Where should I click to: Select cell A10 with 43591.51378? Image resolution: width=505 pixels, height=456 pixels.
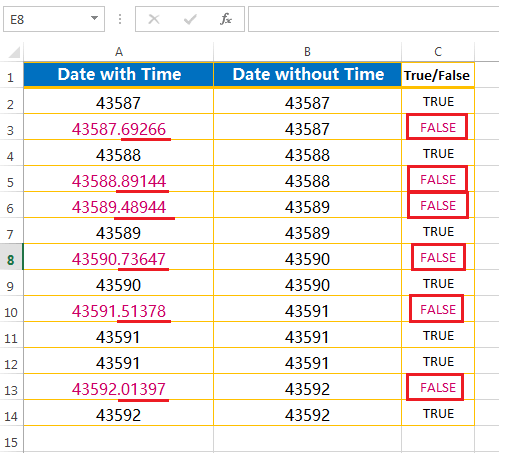point(119,309)
